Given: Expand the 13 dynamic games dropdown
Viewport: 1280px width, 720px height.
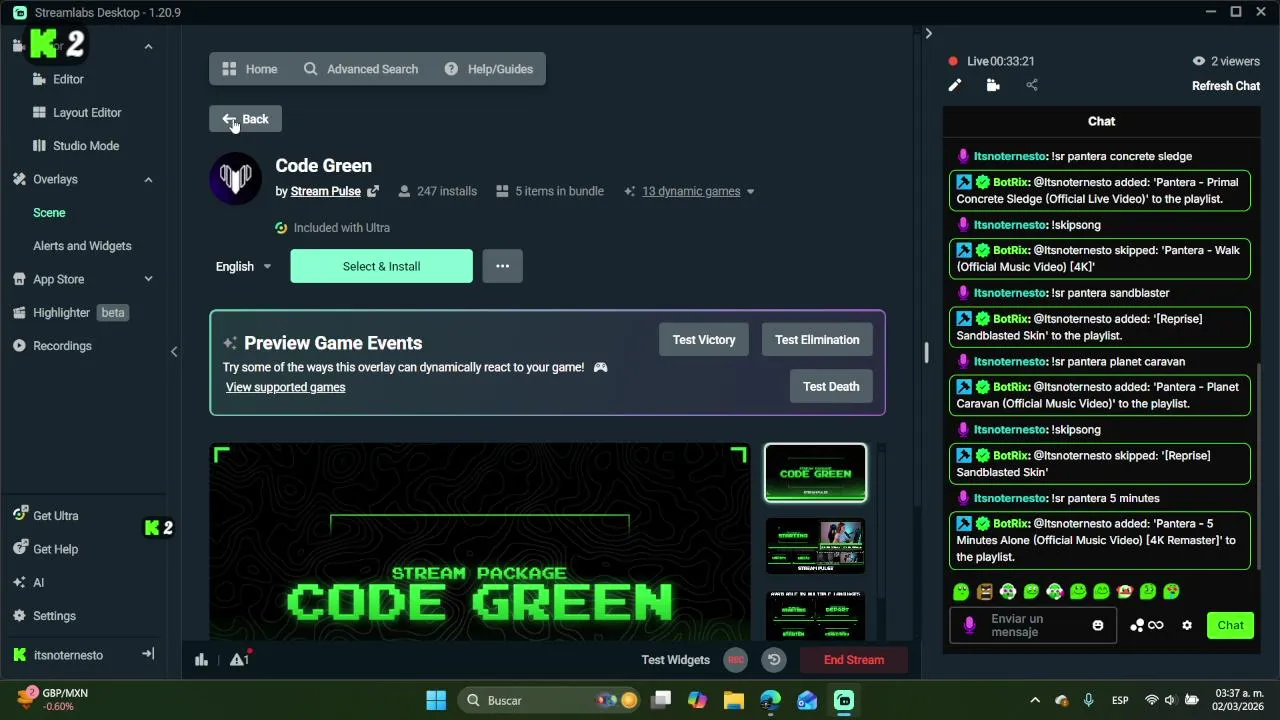Looking at the screenshot, I should pos(698,191).
